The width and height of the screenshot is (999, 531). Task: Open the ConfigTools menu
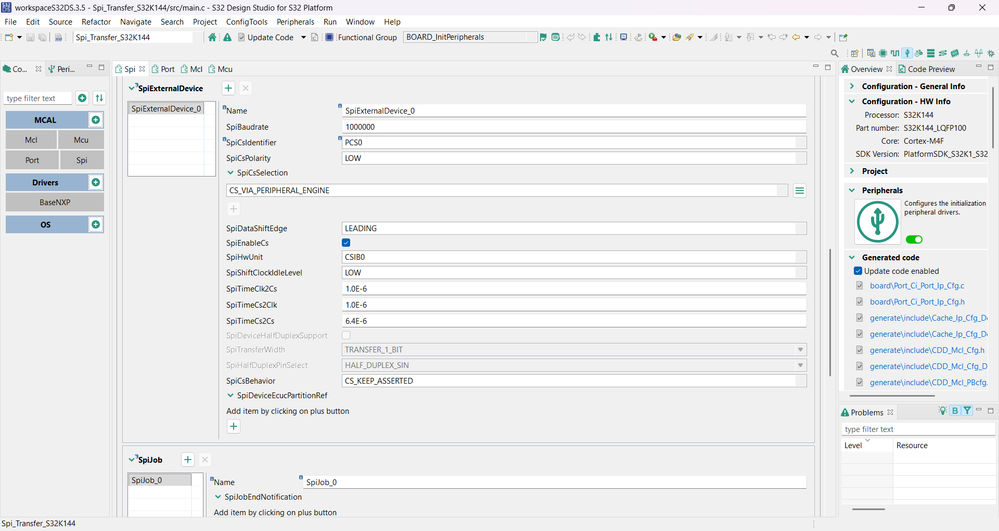(247, 22)
